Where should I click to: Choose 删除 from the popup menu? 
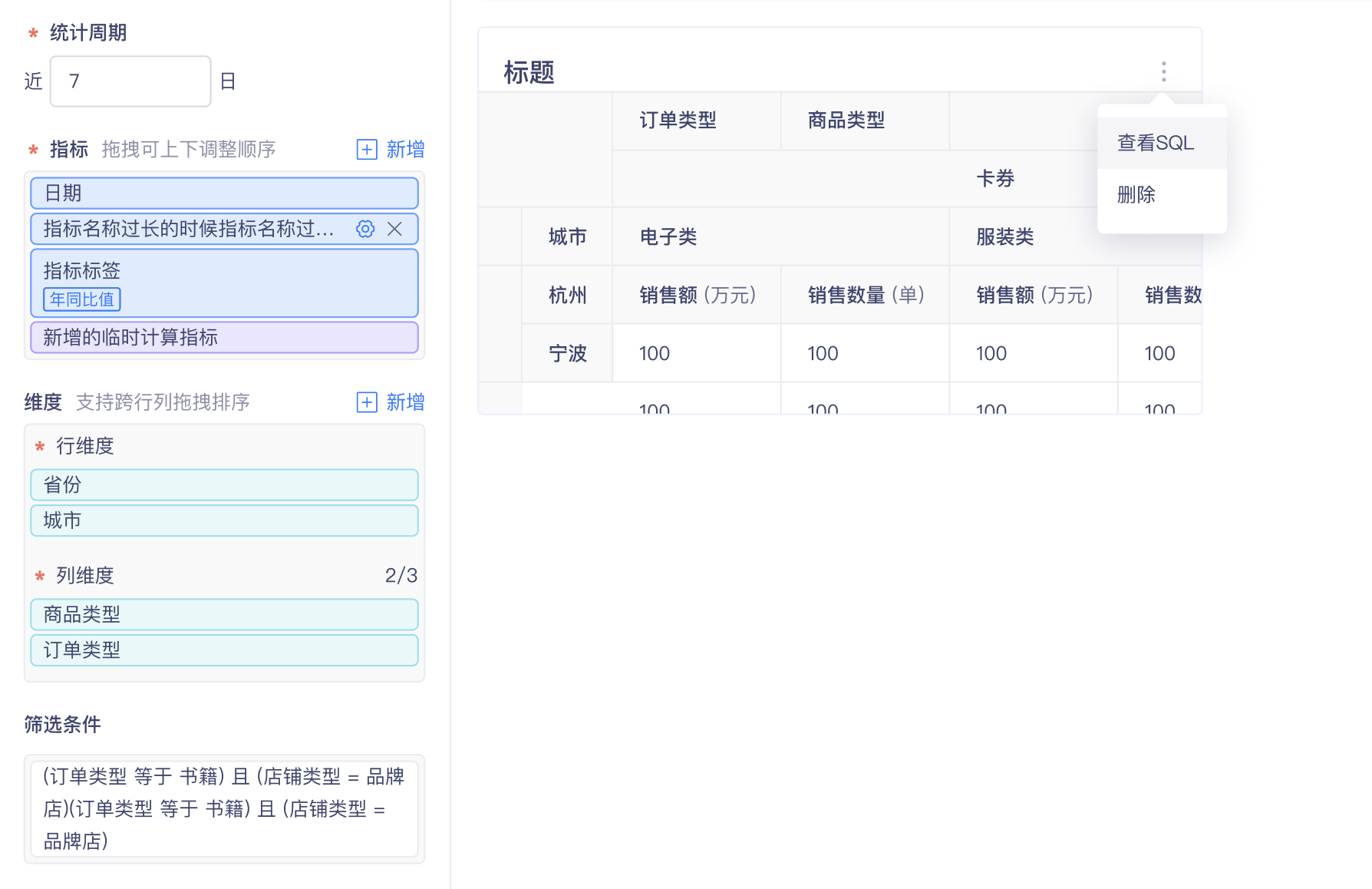1162,194
